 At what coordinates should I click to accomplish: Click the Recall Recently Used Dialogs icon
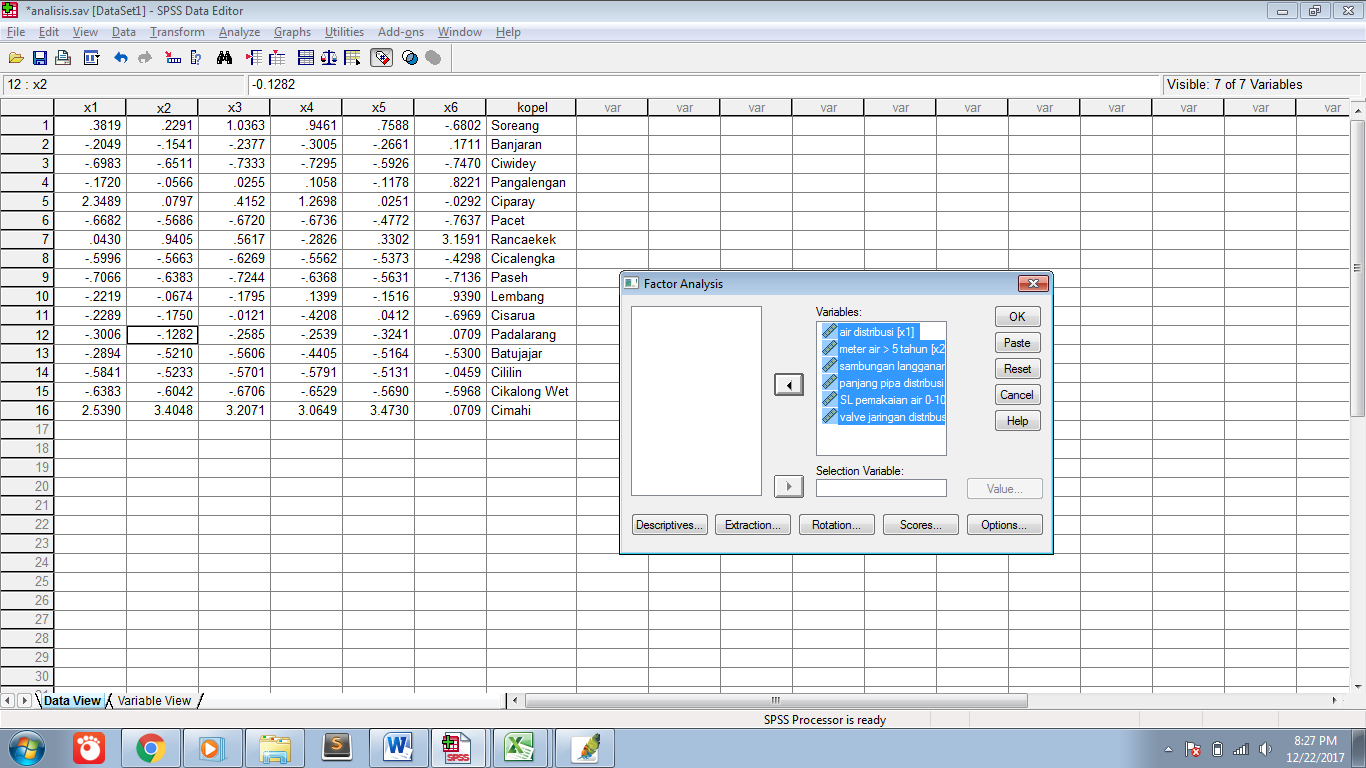point(91,57)
